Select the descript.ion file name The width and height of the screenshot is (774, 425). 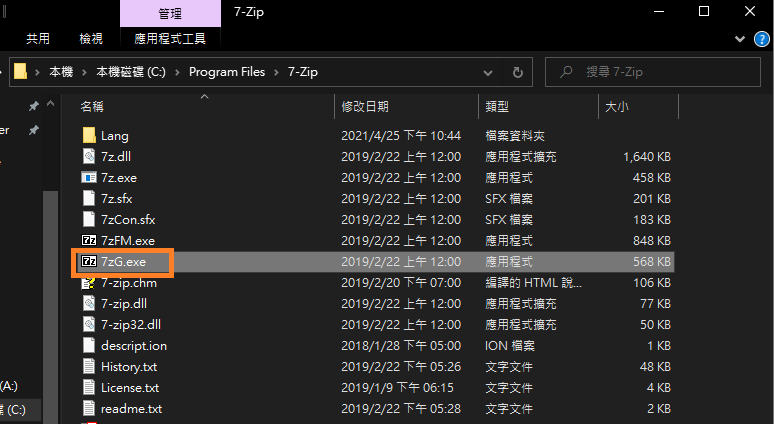pos(134,346)
